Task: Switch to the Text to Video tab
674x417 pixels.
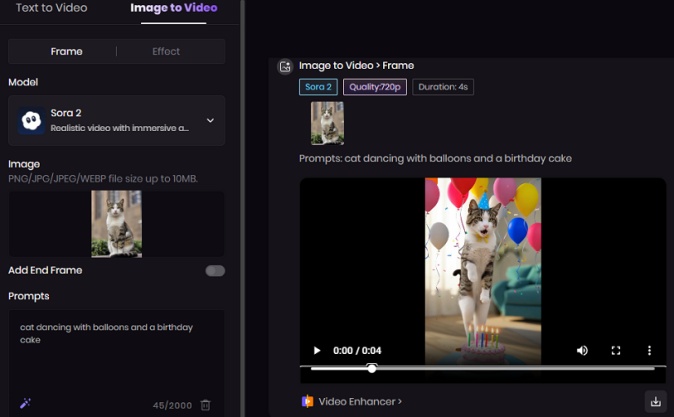Action: 52,8
